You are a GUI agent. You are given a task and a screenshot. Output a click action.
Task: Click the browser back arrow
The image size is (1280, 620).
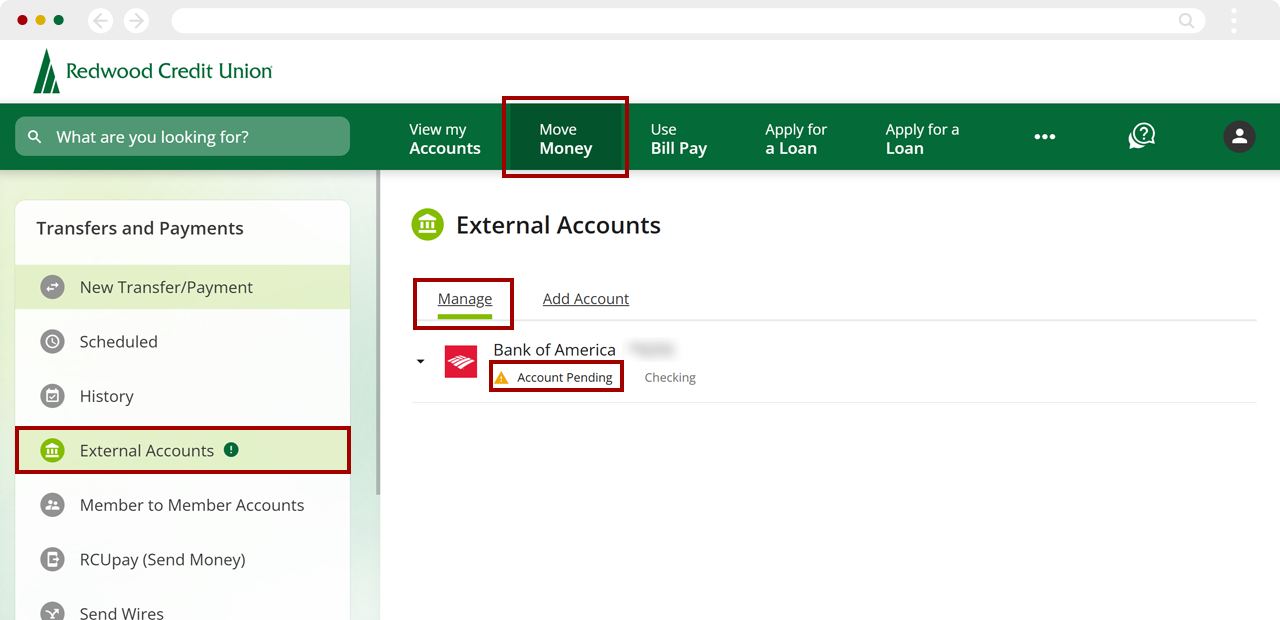tap(100, 20)
